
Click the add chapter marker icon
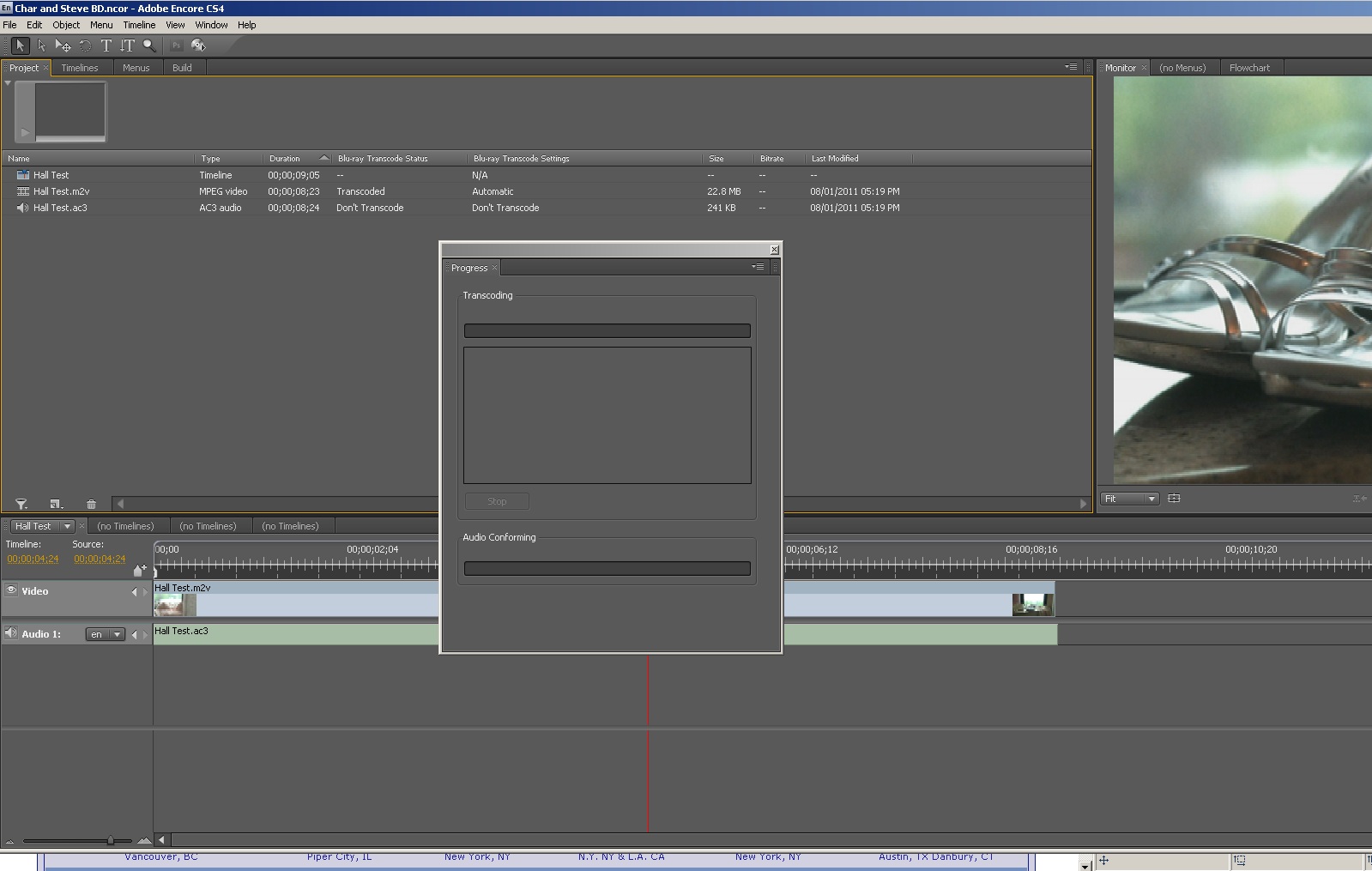click(139, 570)
